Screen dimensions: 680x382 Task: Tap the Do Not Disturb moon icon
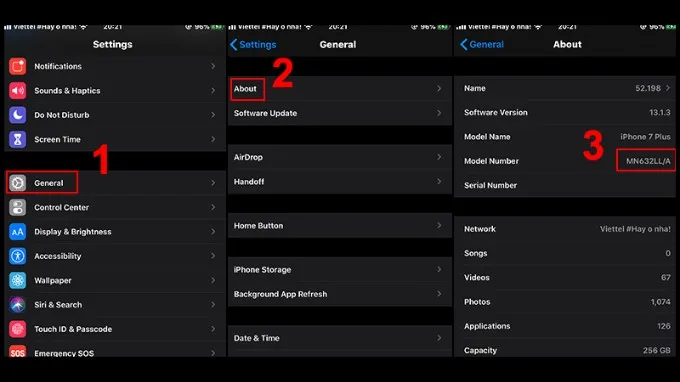click(x=17, y=115)
